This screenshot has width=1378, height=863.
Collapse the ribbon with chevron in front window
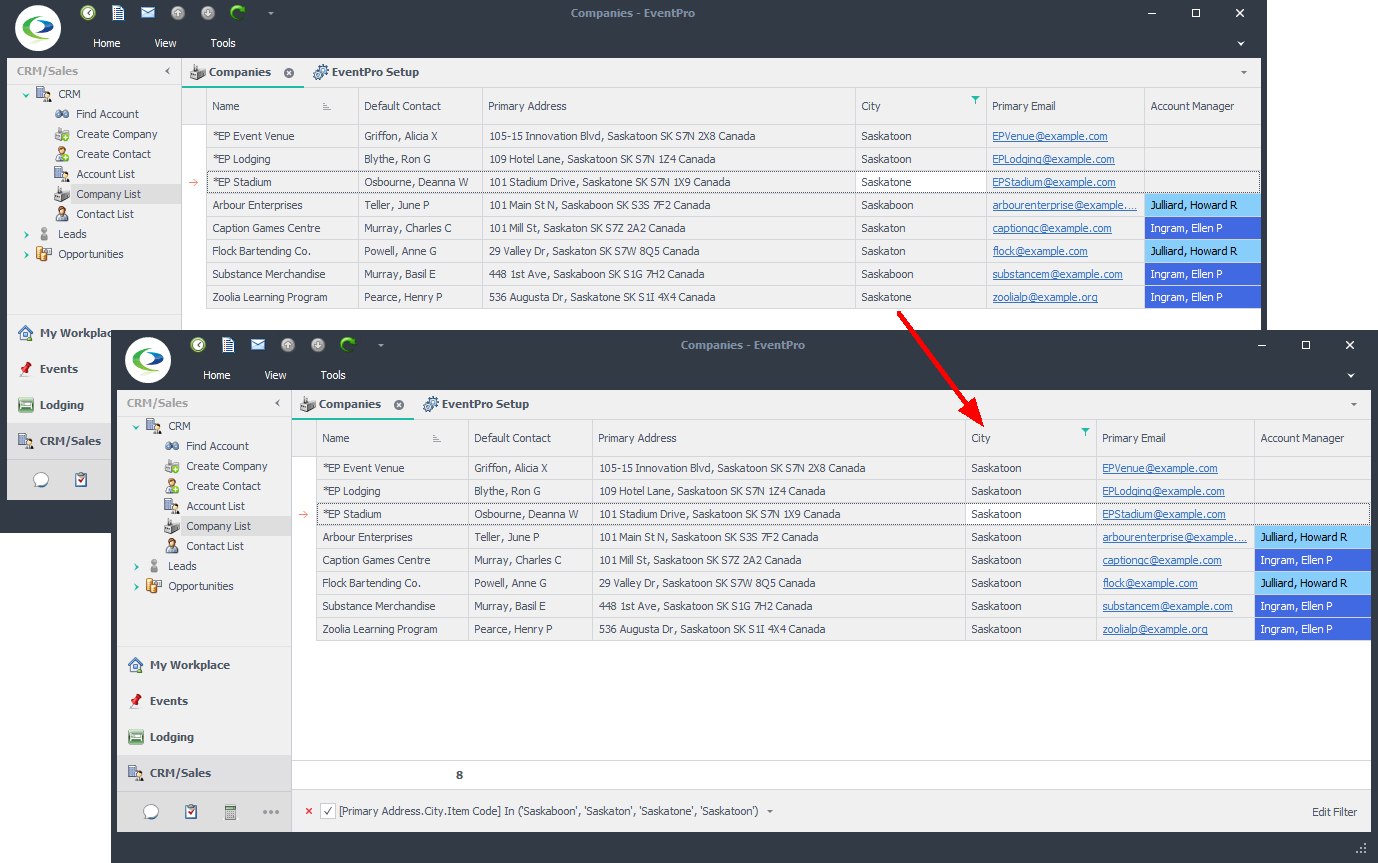coord(1351,376)
